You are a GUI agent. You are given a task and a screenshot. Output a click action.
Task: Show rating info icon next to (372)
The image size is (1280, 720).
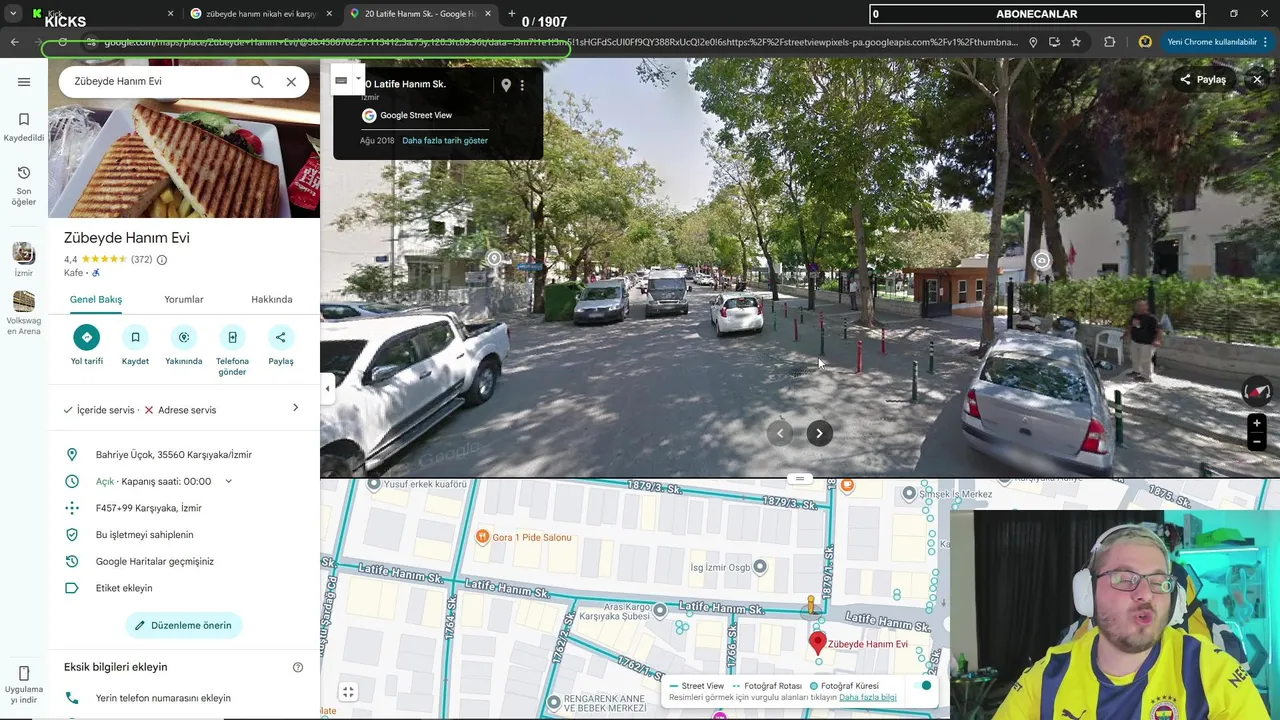[x=162, y=260]
